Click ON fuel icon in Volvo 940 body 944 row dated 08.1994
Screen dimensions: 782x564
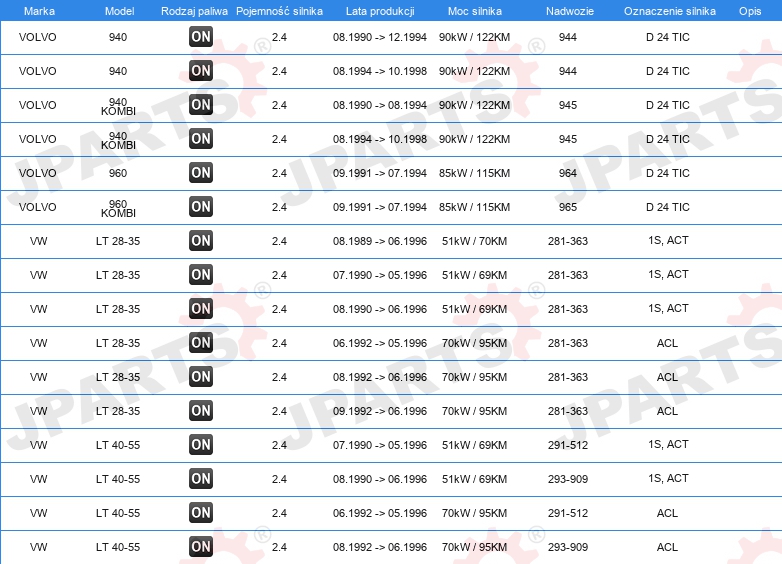[201, 70]
